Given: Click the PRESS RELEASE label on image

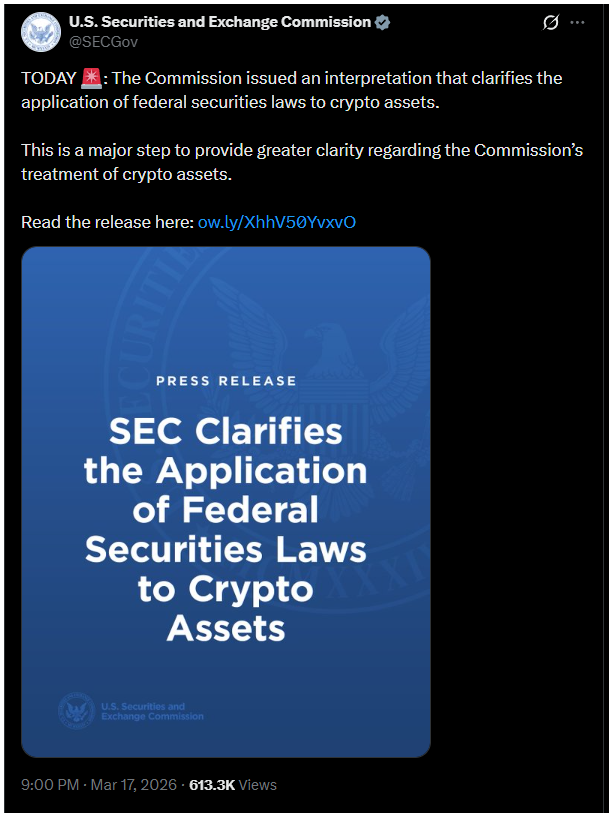Looking at the screenshot, I should (226, 380).
